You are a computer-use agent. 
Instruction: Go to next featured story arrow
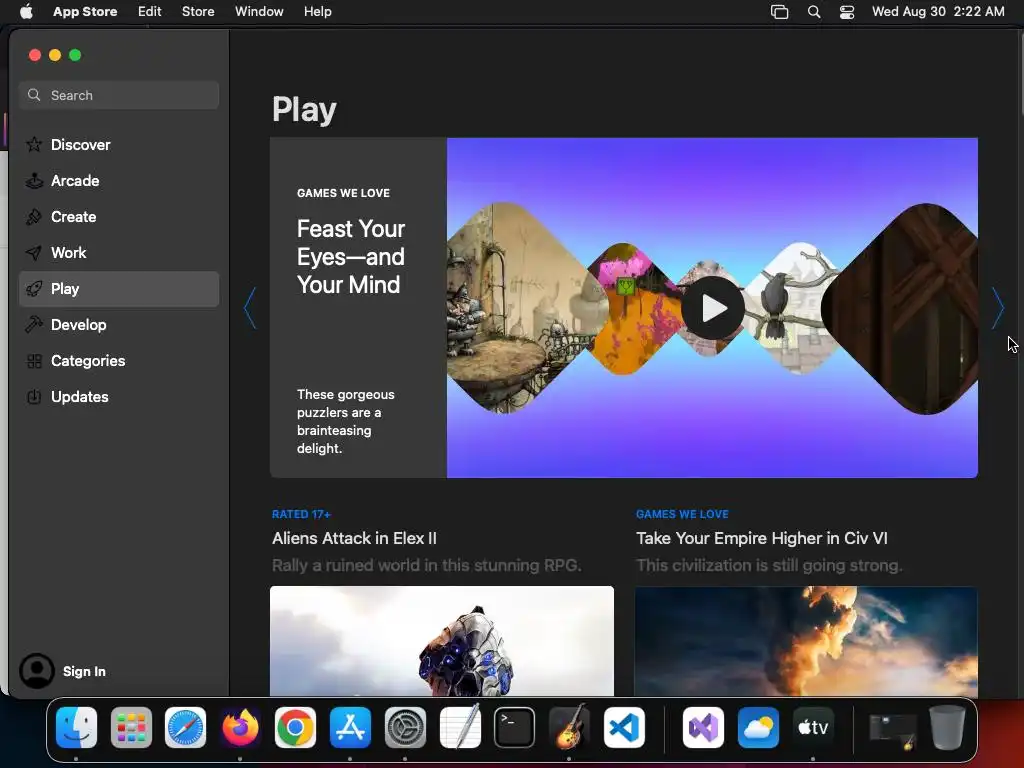[998, 308]
